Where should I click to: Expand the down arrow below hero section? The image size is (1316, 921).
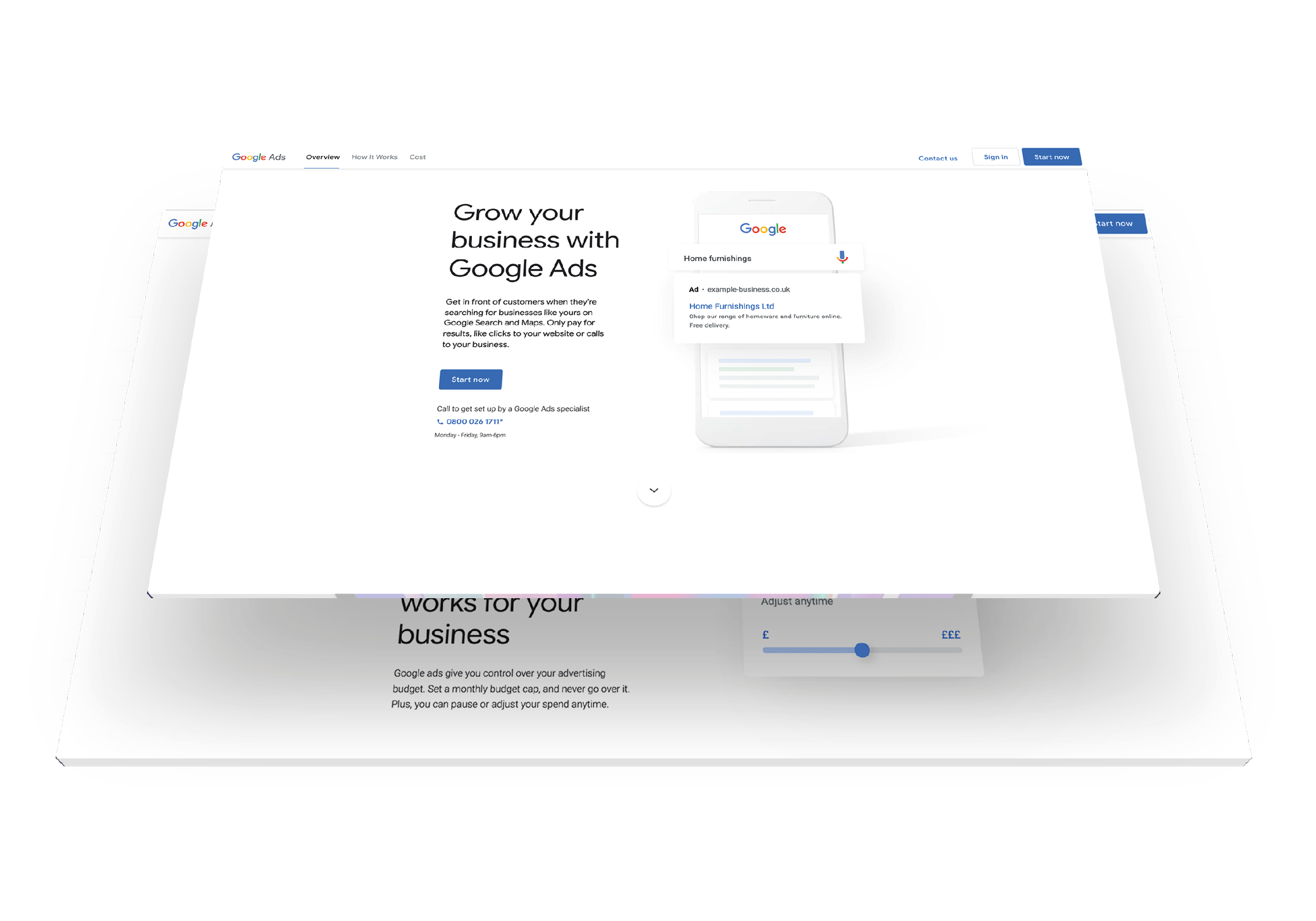coord(654,492)
